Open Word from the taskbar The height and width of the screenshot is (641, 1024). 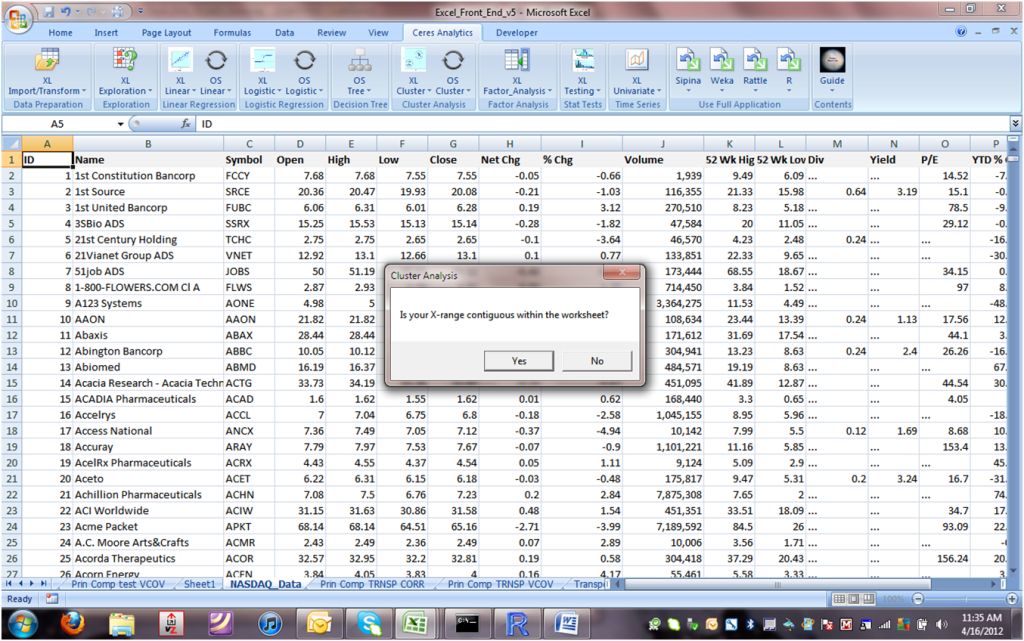[x=566, y=624]
